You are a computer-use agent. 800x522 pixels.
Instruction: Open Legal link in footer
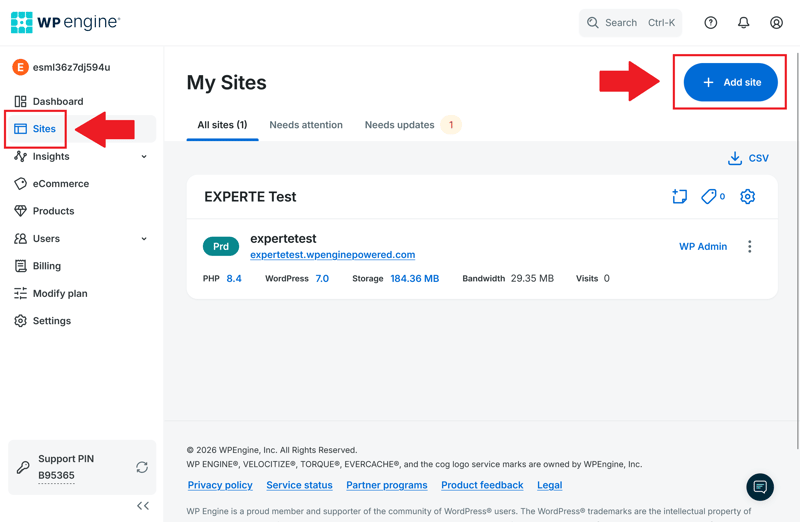(x=549, y=485)
